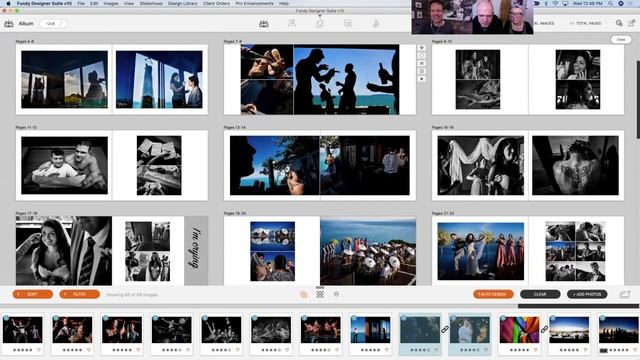Viewport: 640px width, 360px height.
Task: Click the Album icon at top left
Action: [x=9, y=24]
